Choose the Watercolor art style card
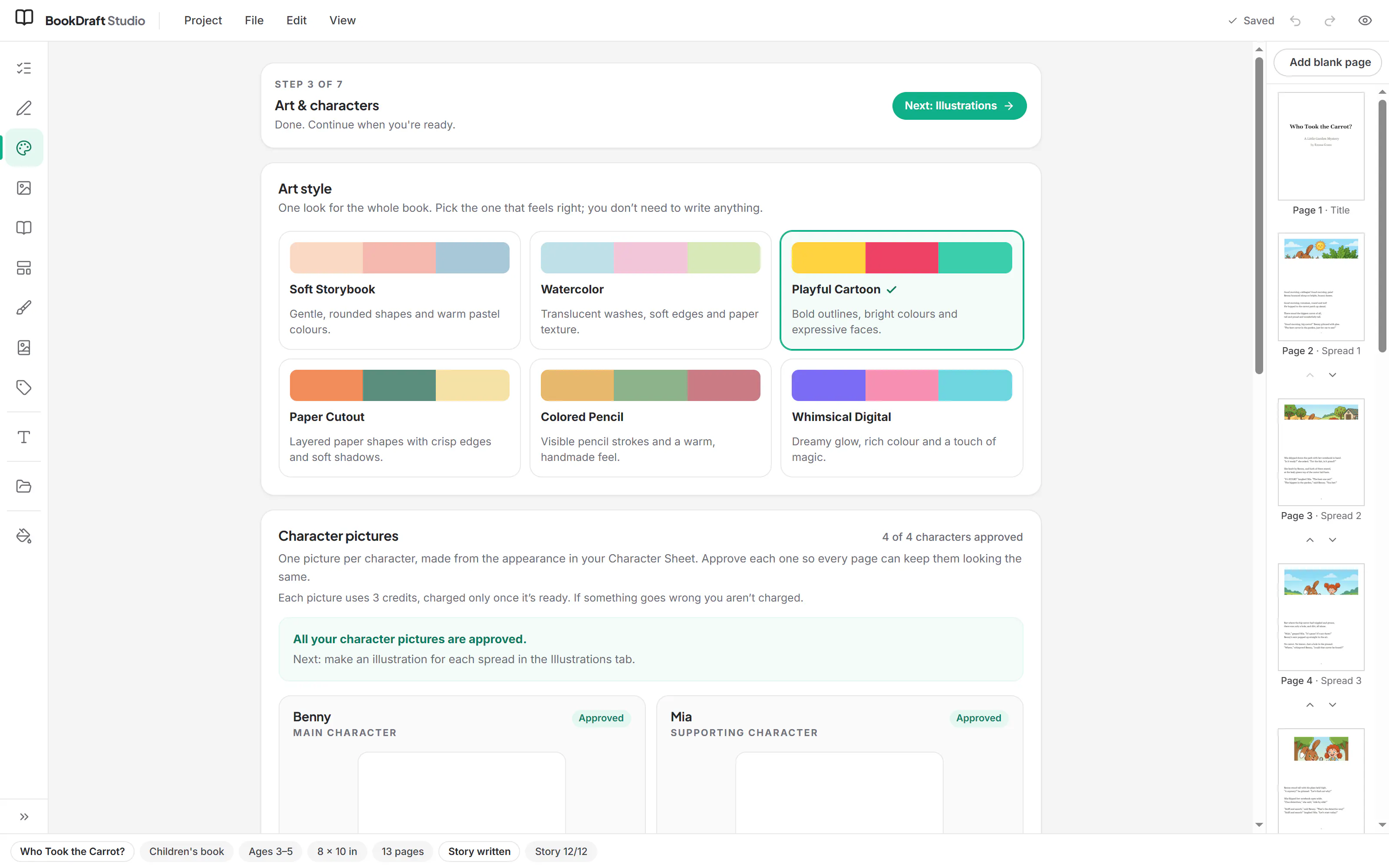This screenshot has height=868, width=1389. (650, 290)
